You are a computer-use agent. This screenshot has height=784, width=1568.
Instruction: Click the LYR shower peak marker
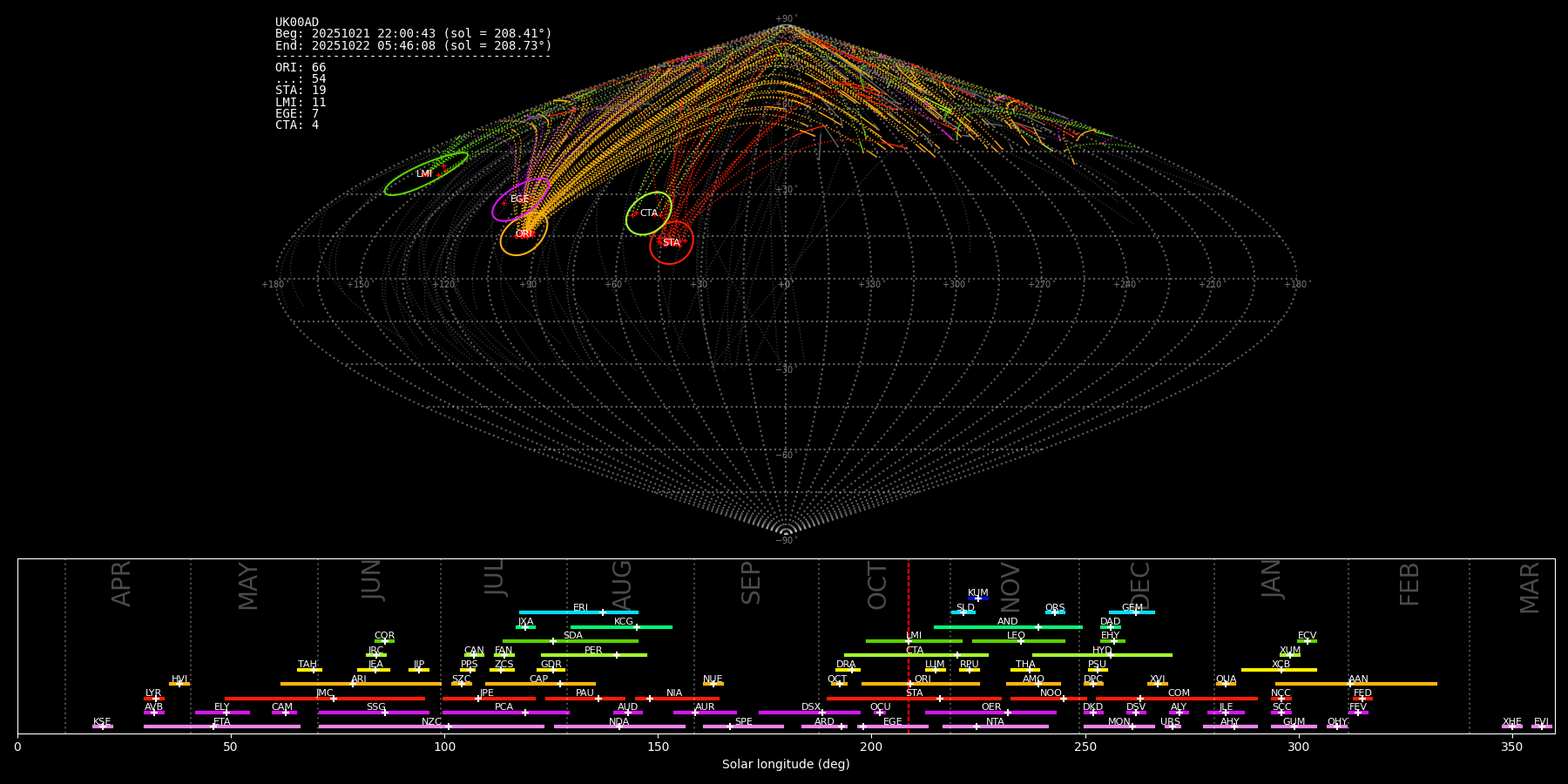coord(155,699)
